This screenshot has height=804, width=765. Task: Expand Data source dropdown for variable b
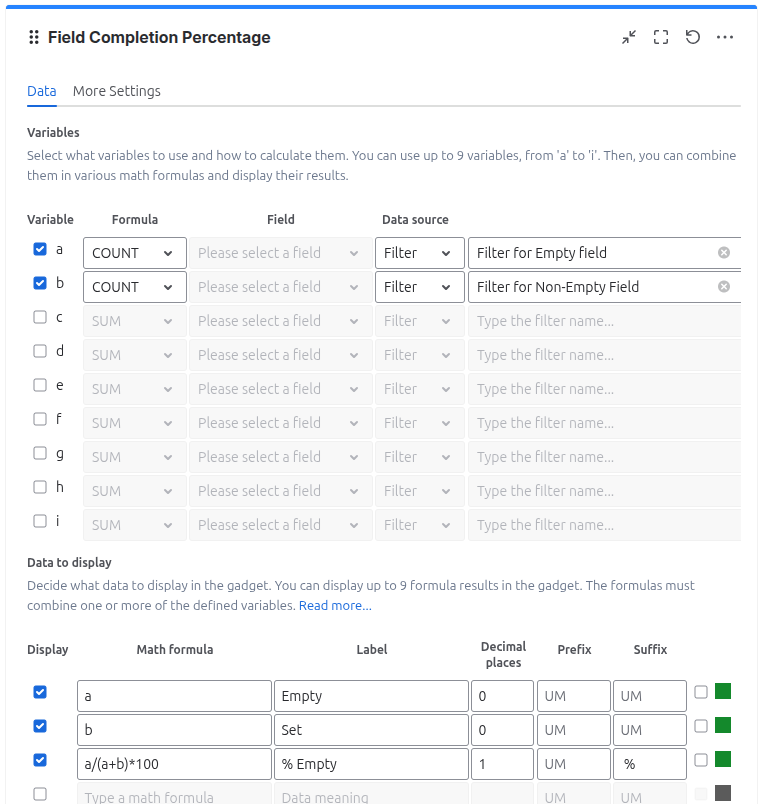click(419, 287)
